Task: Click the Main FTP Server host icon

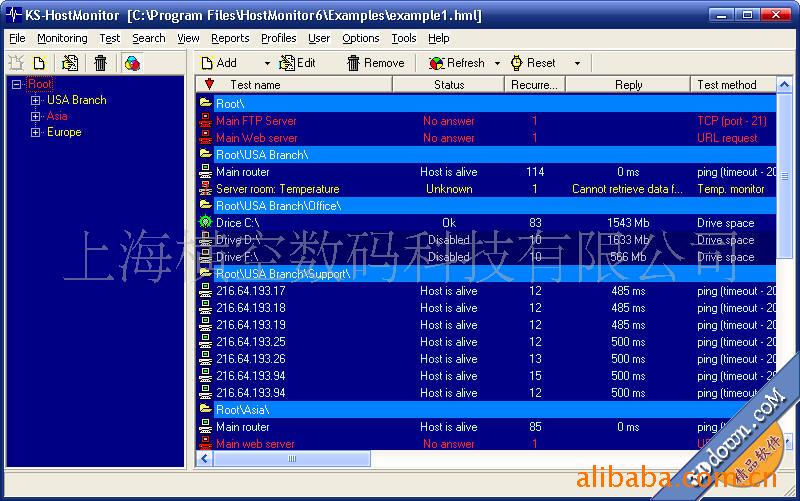Action: pos(205,121)
